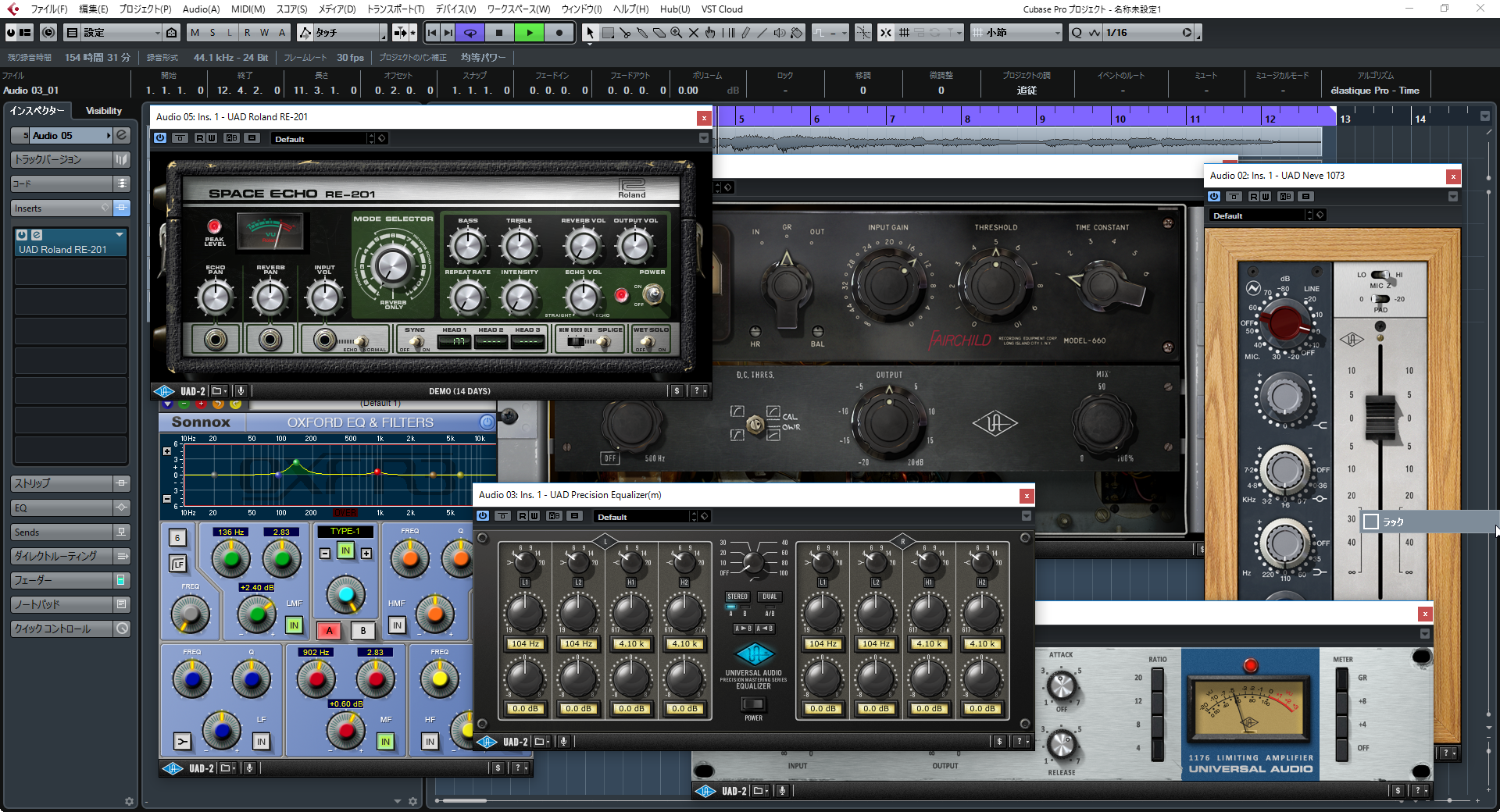
Task: Open the 設定 configuration dropdown
Action: (121, 33)
